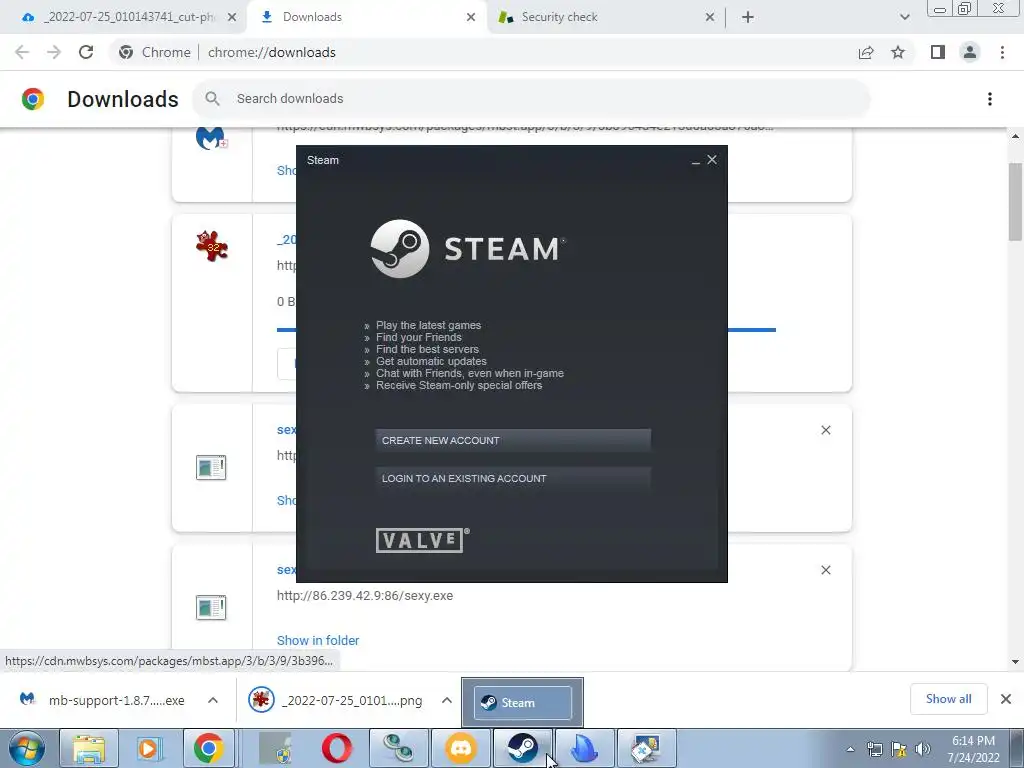Open the tab search chevron
1024x768 pixels.
click(x=904, y=18)
